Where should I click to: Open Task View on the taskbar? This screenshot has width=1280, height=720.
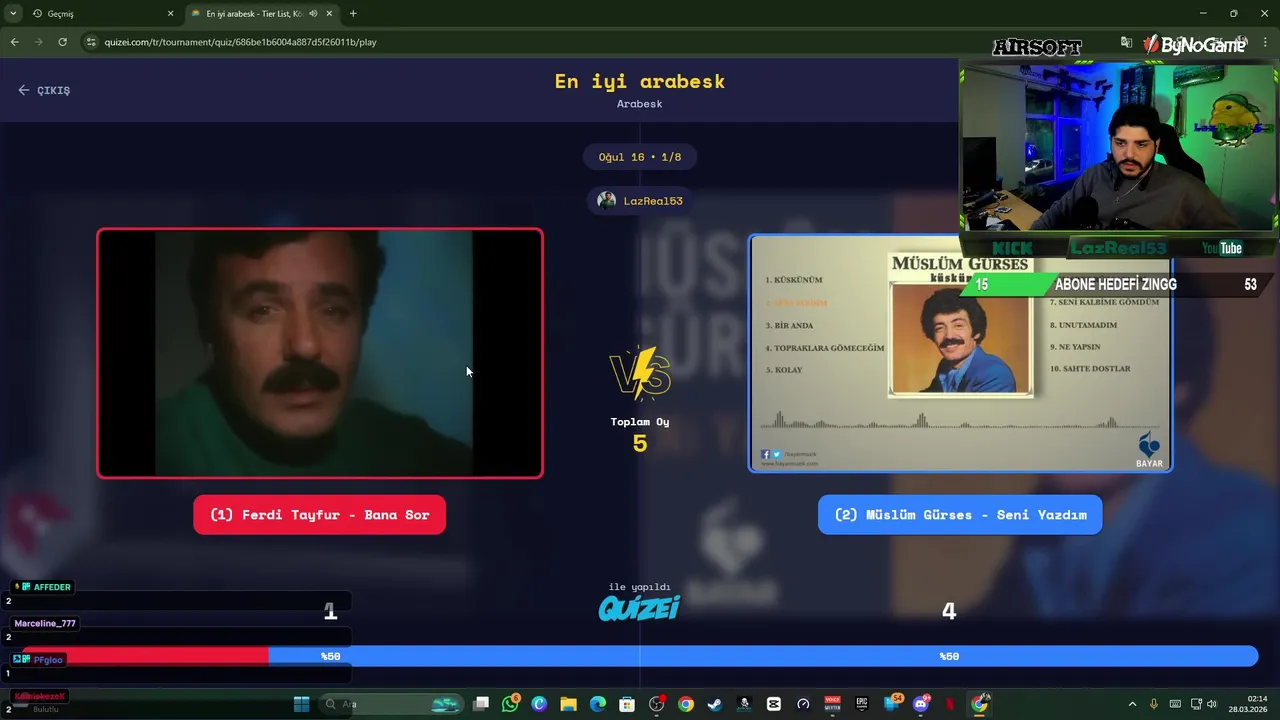click(x=481, y=704)
